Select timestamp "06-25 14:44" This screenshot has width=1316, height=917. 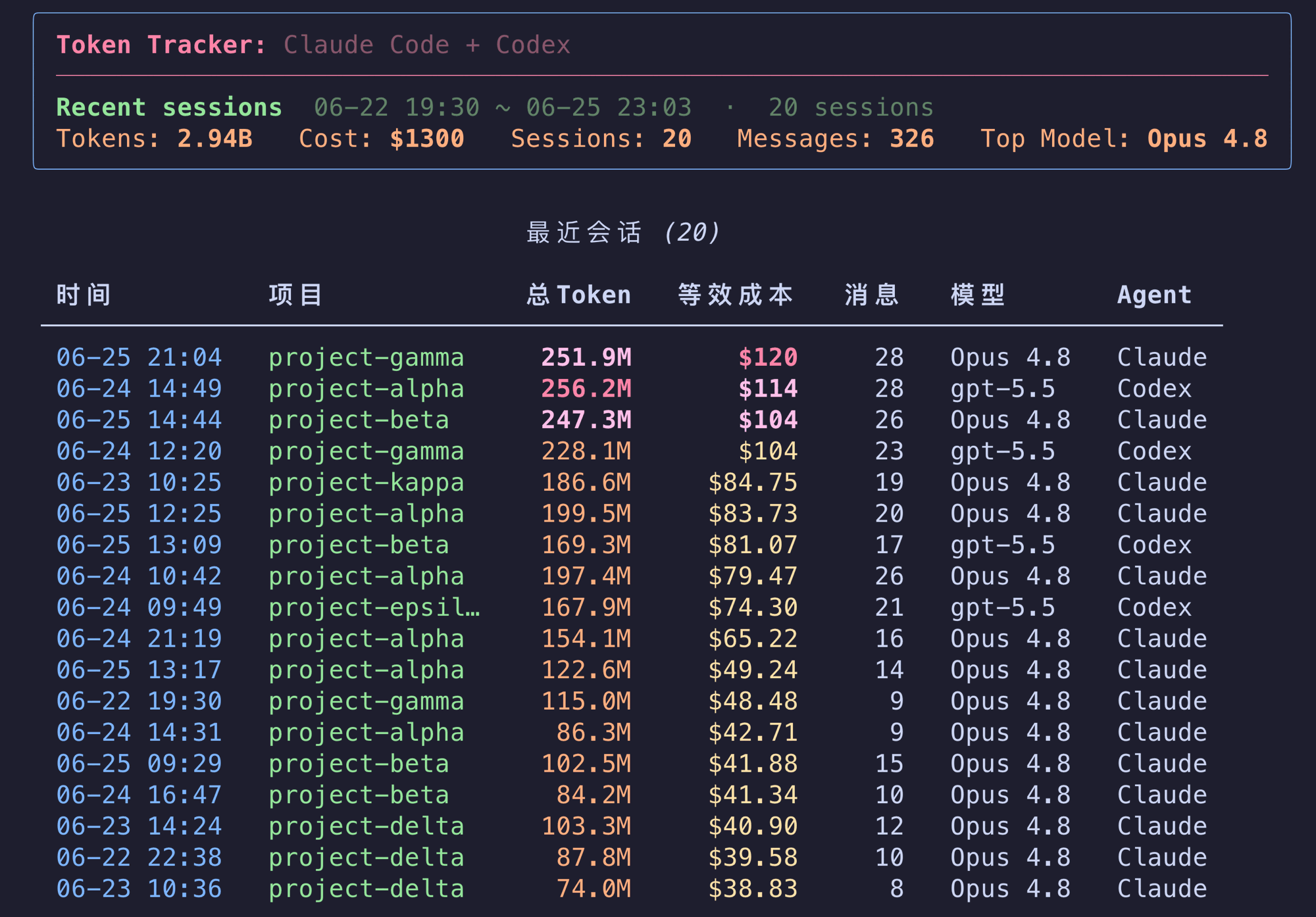point(139,420)
